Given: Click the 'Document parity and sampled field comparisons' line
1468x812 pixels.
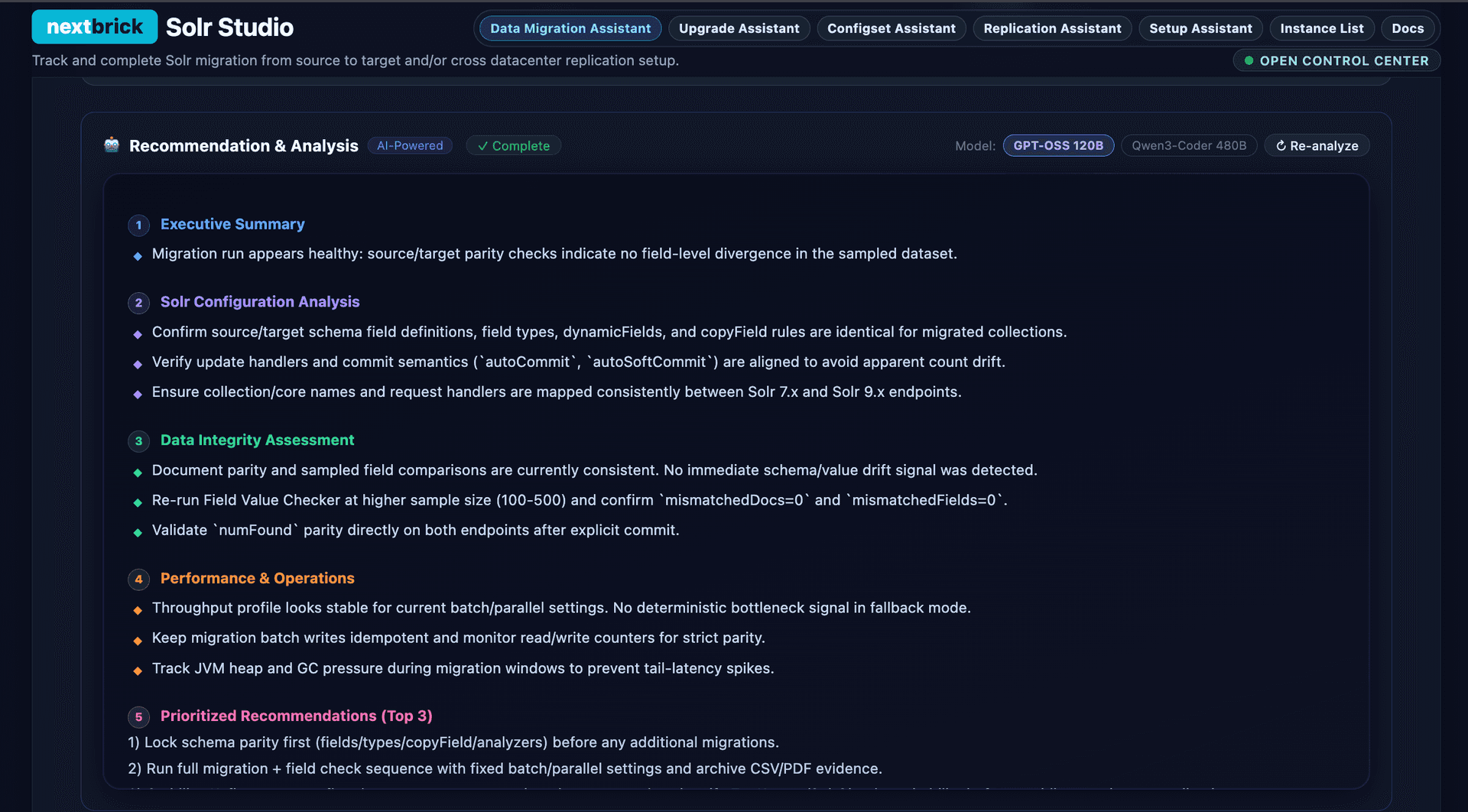Looking at the screenshot, I should [x=595, y=470].
